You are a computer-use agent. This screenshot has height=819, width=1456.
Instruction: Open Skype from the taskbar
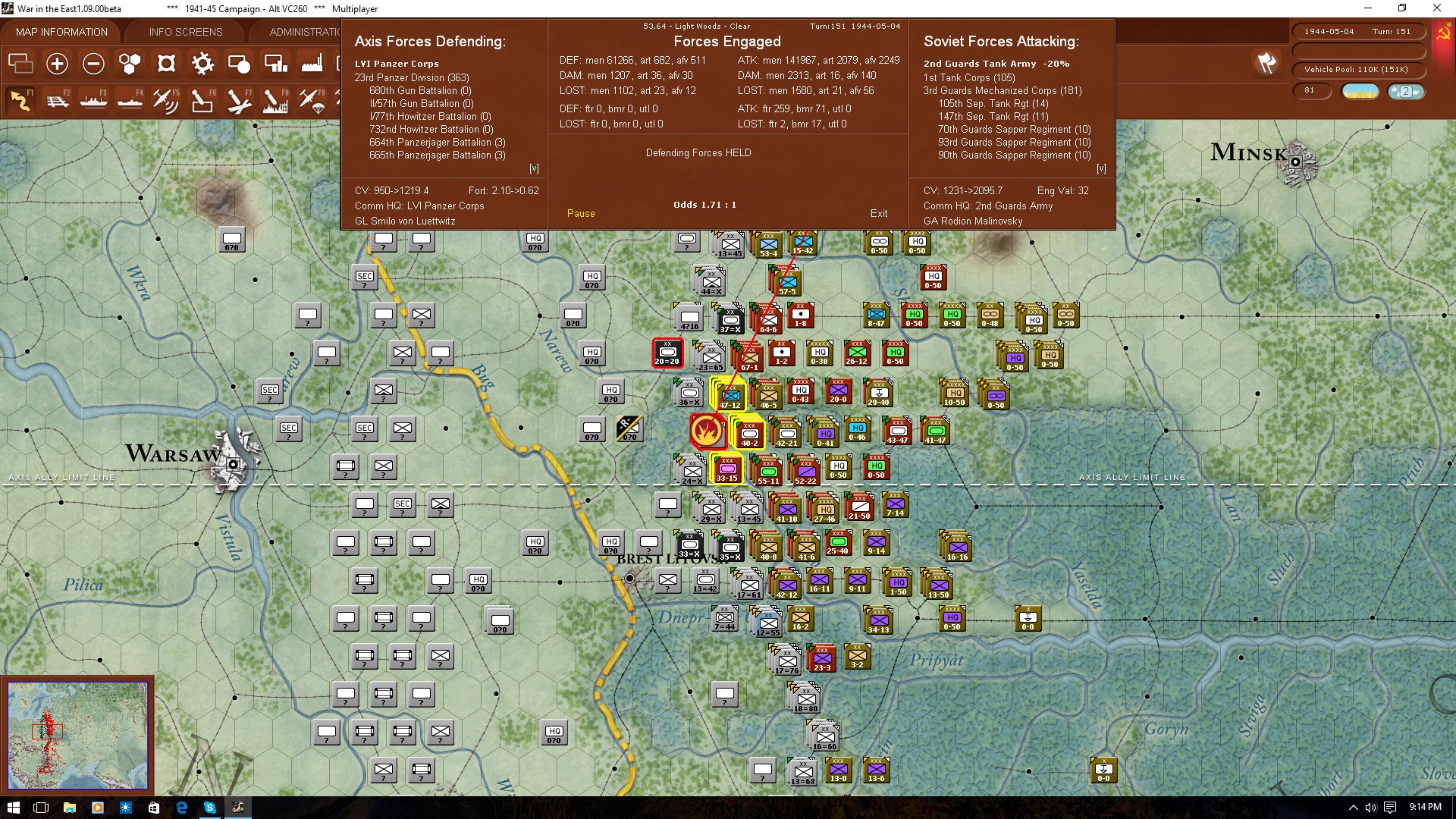[210, 808]
